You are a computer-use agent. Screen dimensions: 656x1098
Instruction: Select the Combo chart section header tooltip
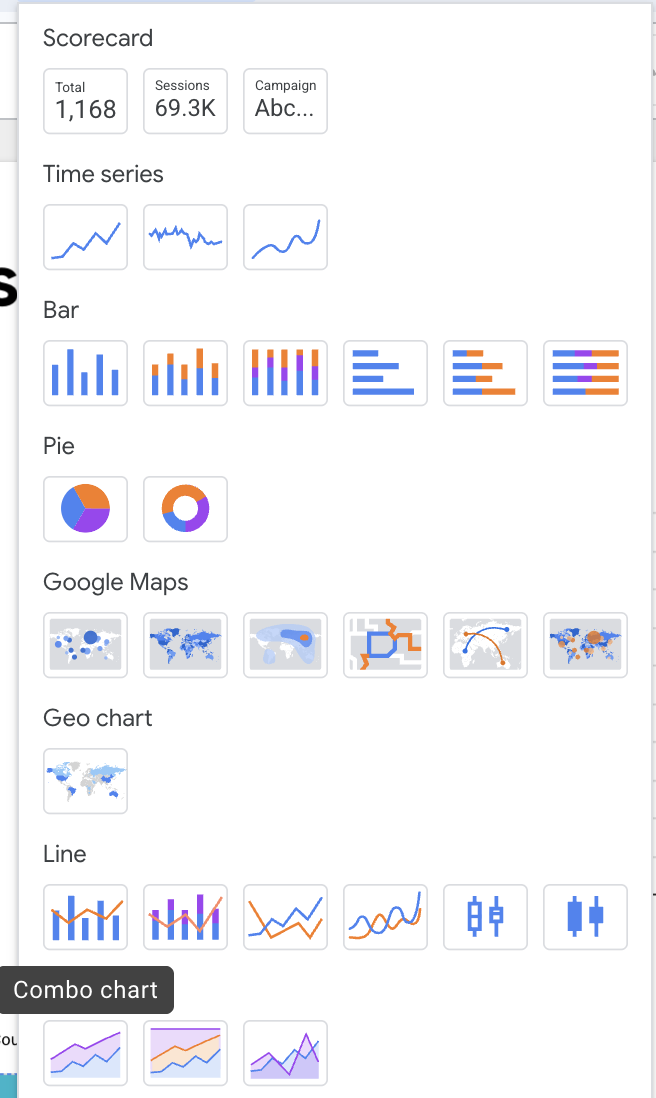(x=87, y=990)
